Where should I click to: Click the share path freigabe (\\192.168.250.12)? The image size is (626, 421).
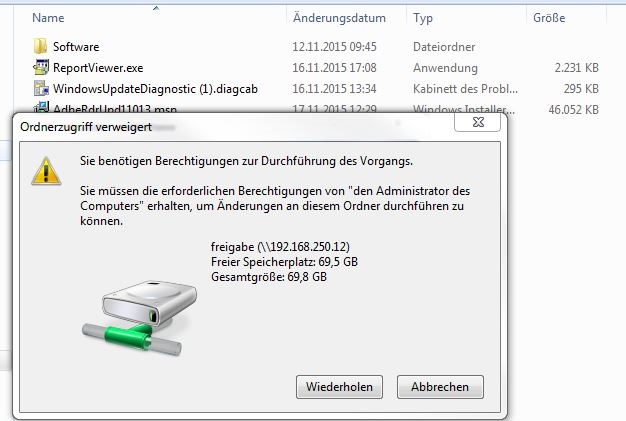pos(280,247)
